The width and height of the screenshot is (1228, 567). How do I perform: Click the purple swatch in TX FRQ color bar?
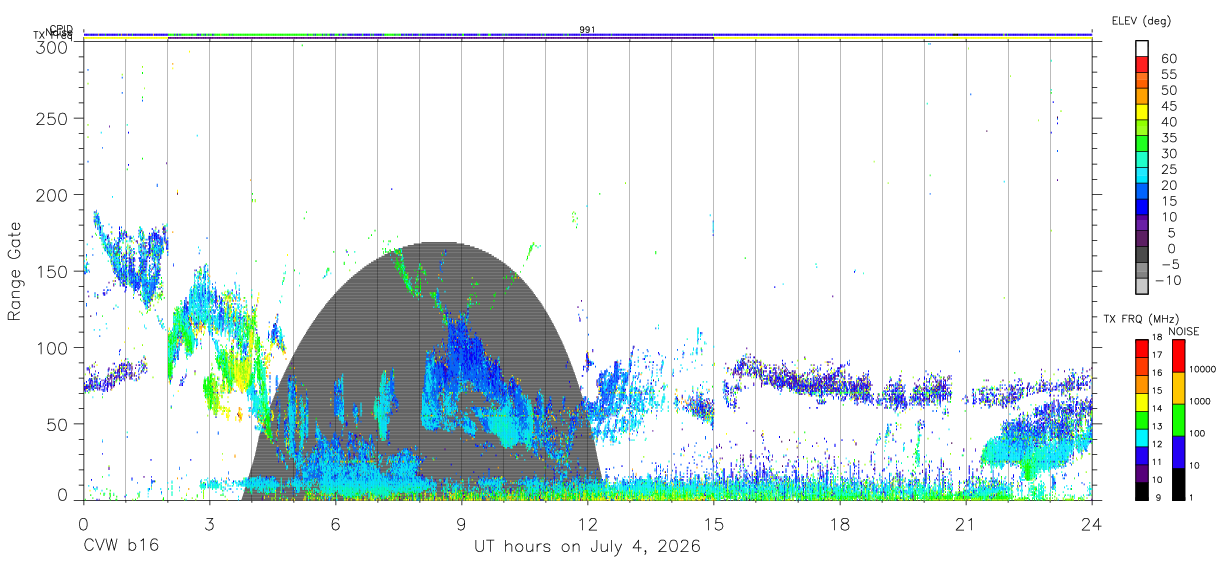point(1141,473)
